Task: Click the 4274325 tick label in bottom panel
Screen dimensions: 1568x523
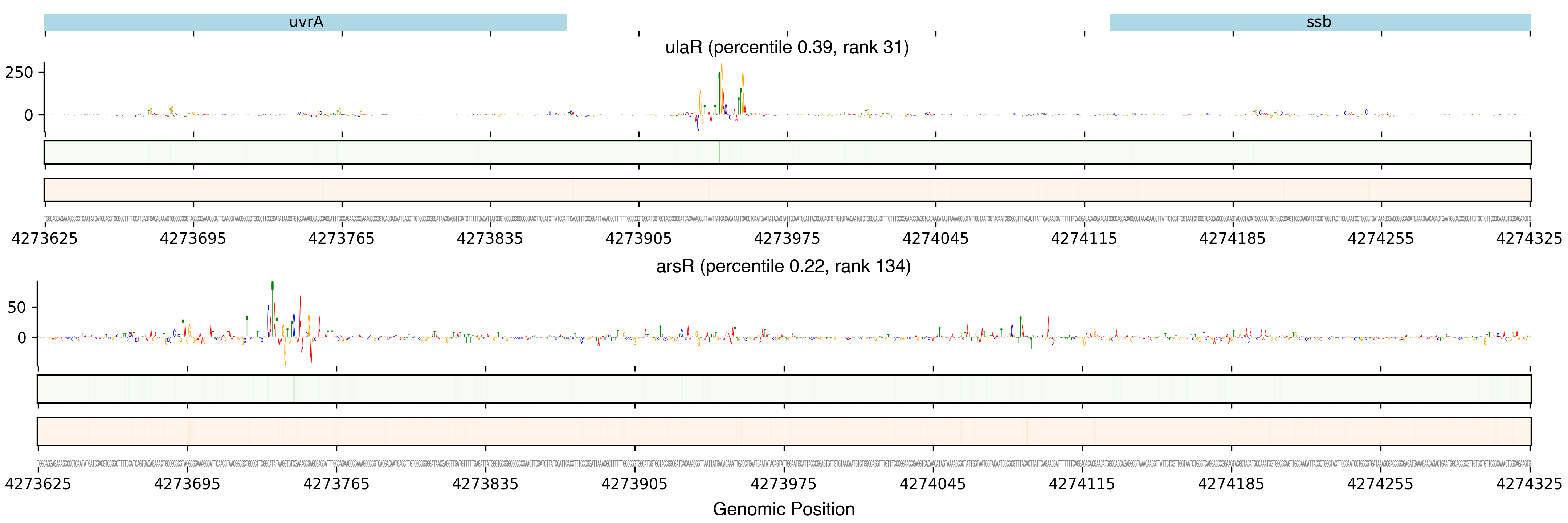Action: [1528, 484]
